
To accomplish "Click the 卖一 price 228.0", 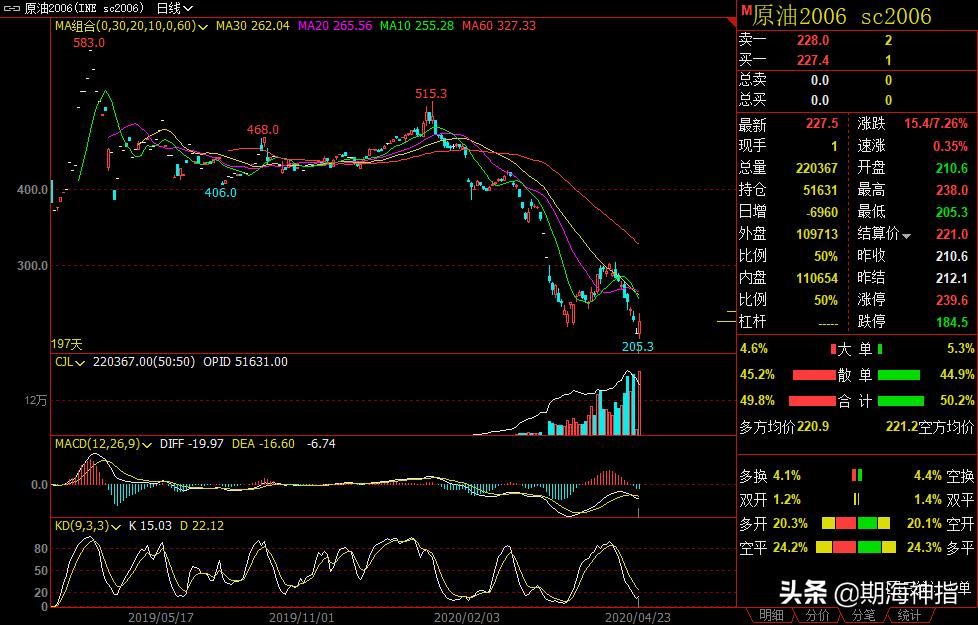I will (x=813, y=41).
